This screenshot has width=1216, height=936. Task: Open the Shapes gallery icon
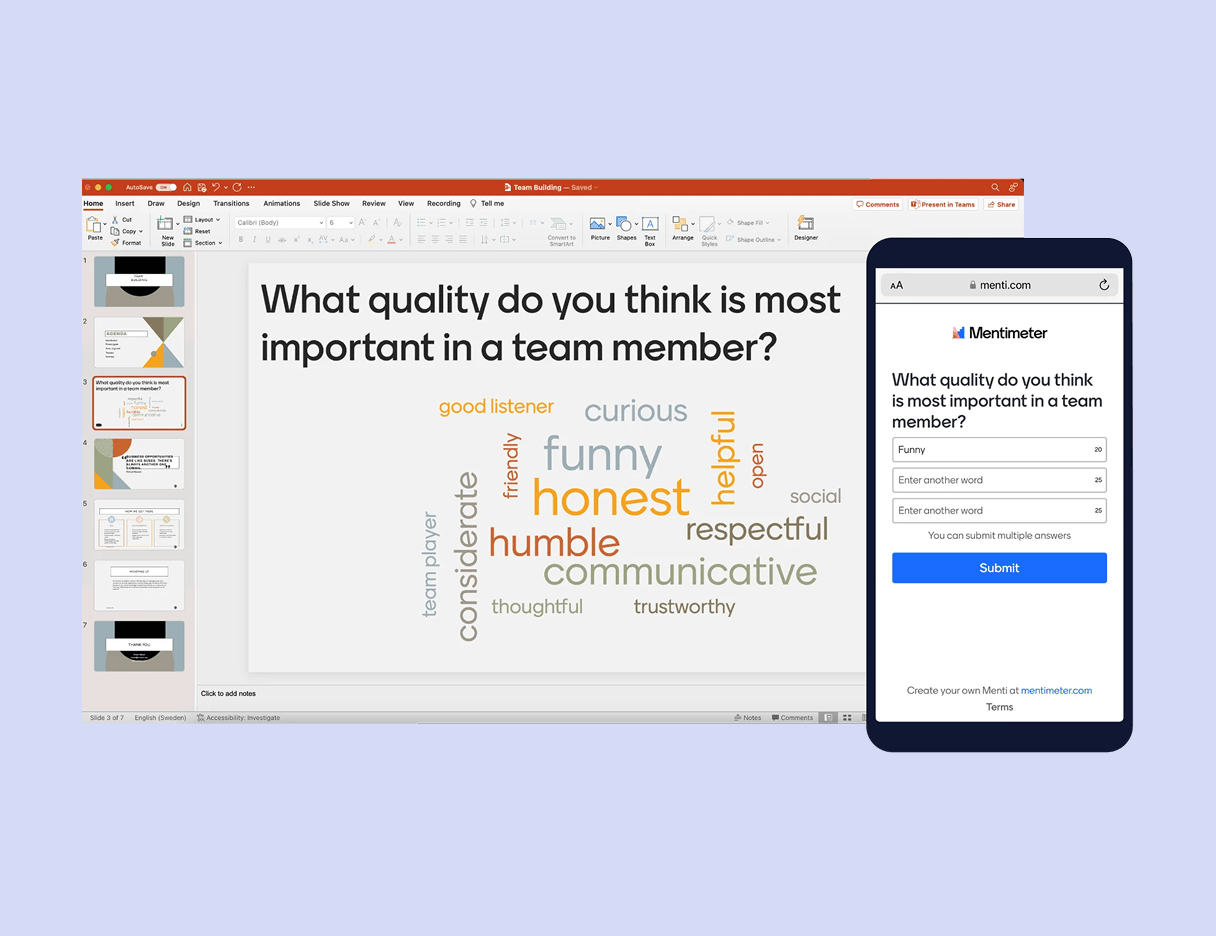[626, 226]
